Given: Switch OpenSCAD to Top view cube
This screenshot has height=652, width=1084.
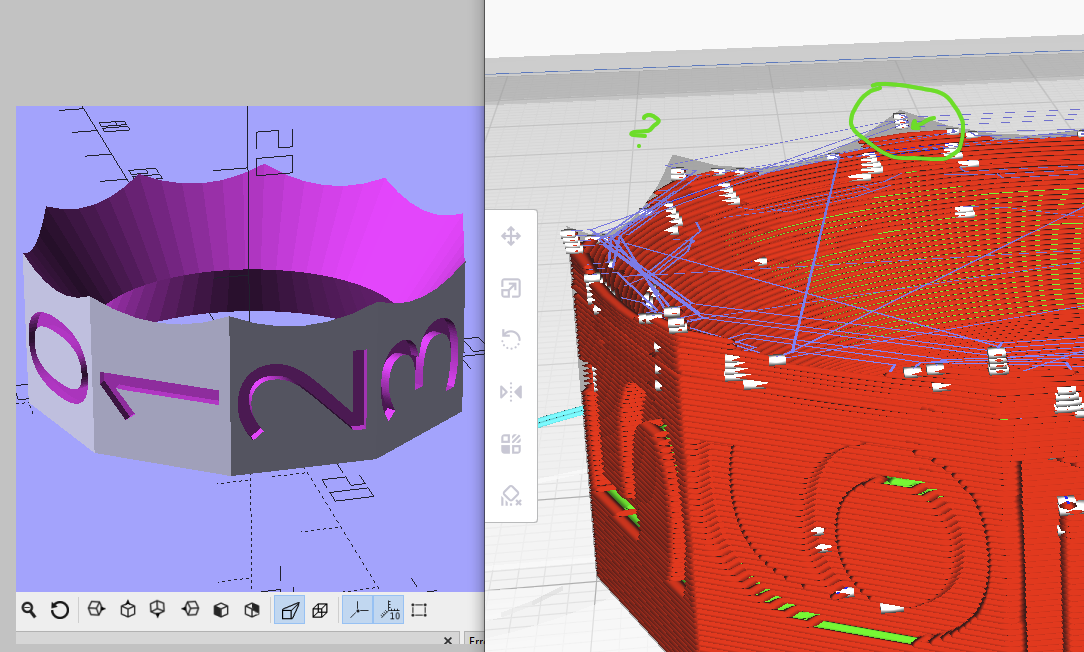Looking at the screenshot, I should click(x=128, y=610).
